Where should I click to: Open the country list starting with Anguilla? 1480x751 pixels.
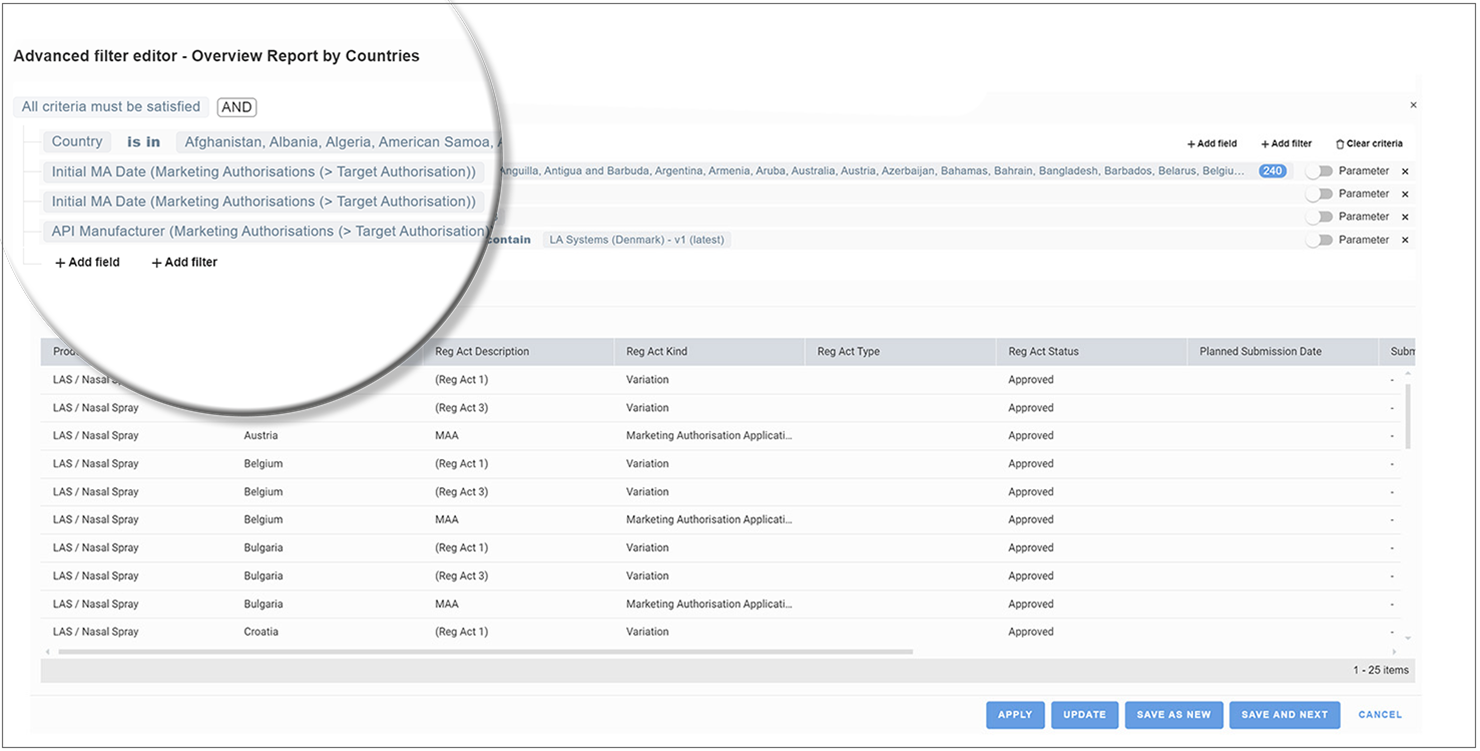click(x=873, y=171)
